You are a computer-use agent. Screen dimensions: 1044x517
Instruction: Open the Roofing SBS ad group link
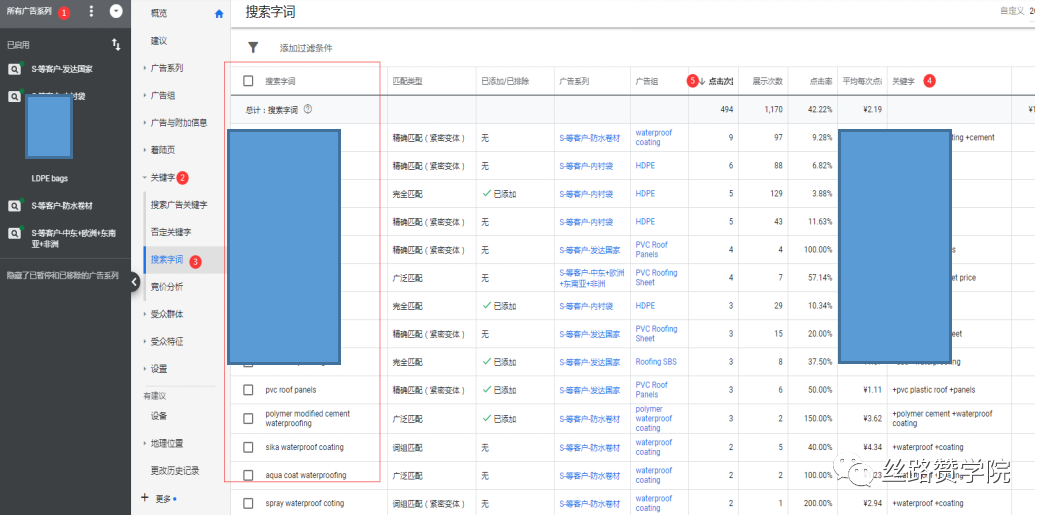pos(656,362)
